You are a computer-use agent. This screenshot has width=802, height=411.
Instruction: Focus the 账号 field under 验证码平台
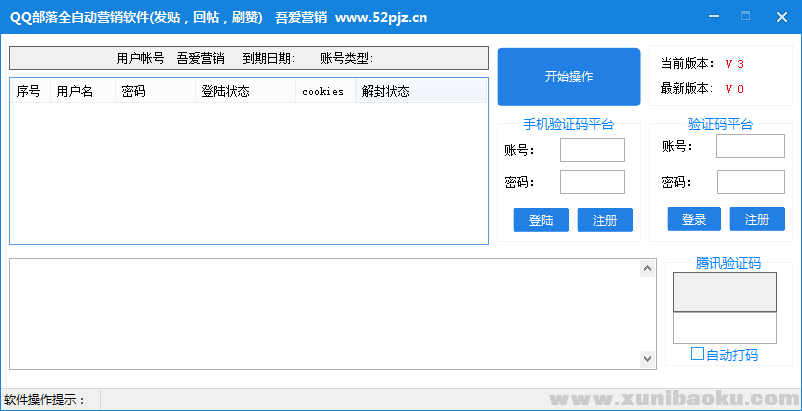pyautogui.click(x=750, y=146)
